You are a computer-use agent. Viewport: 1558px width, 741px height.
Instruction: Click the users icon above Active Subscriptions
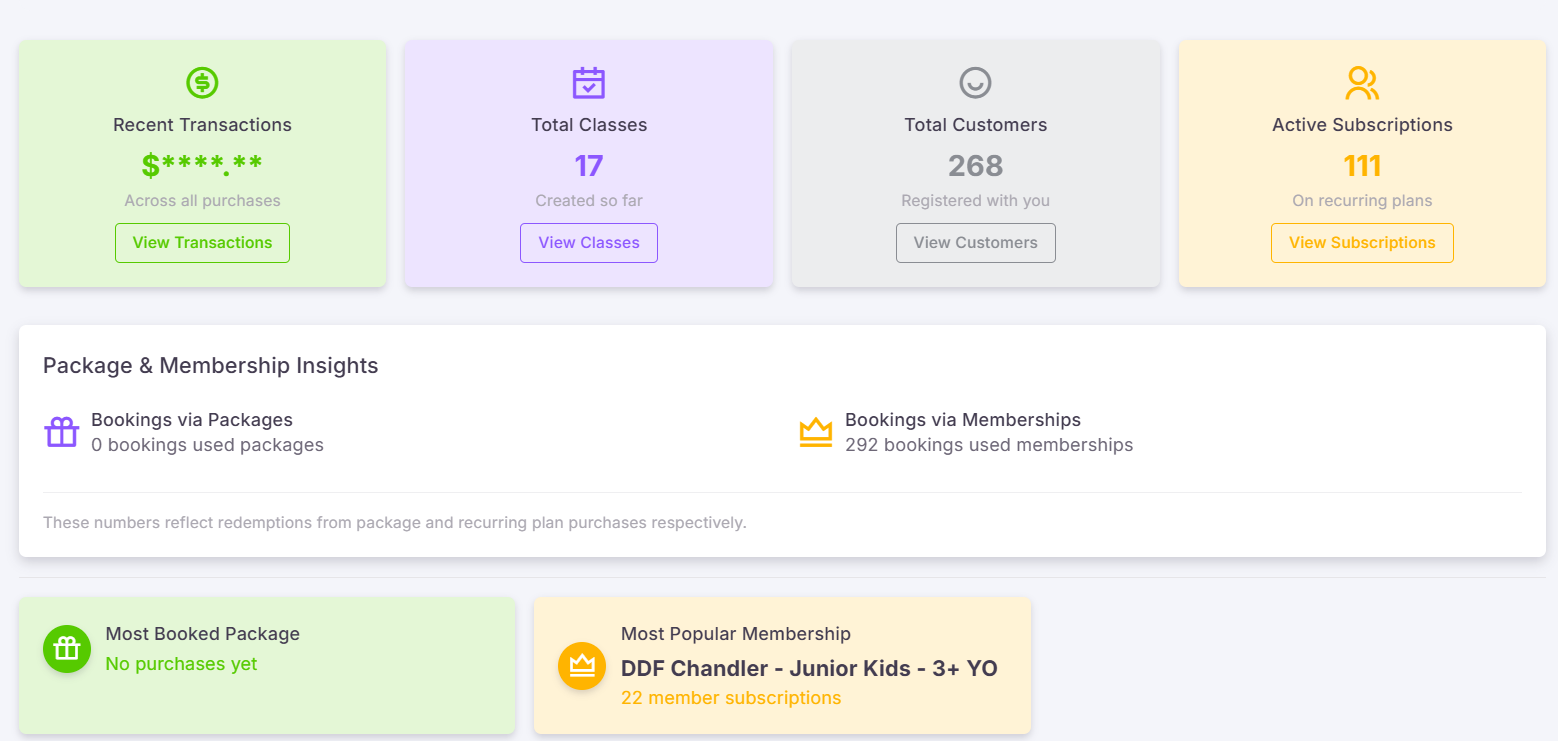point(1362,82)
